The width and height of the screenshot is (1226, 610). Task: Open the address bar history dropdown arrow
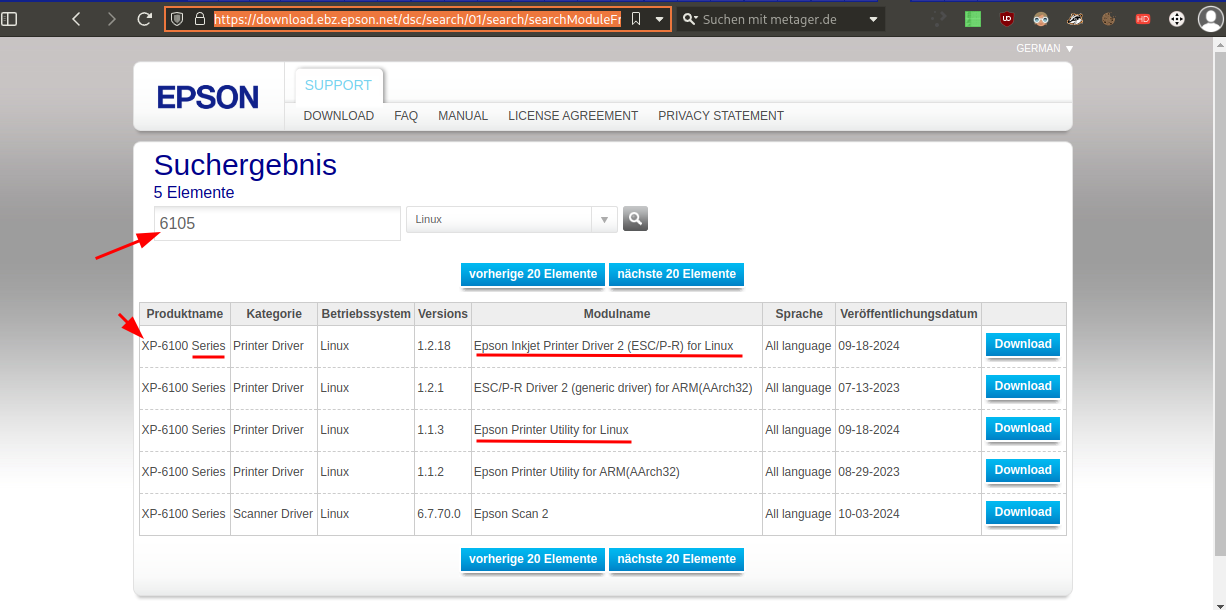659,19
